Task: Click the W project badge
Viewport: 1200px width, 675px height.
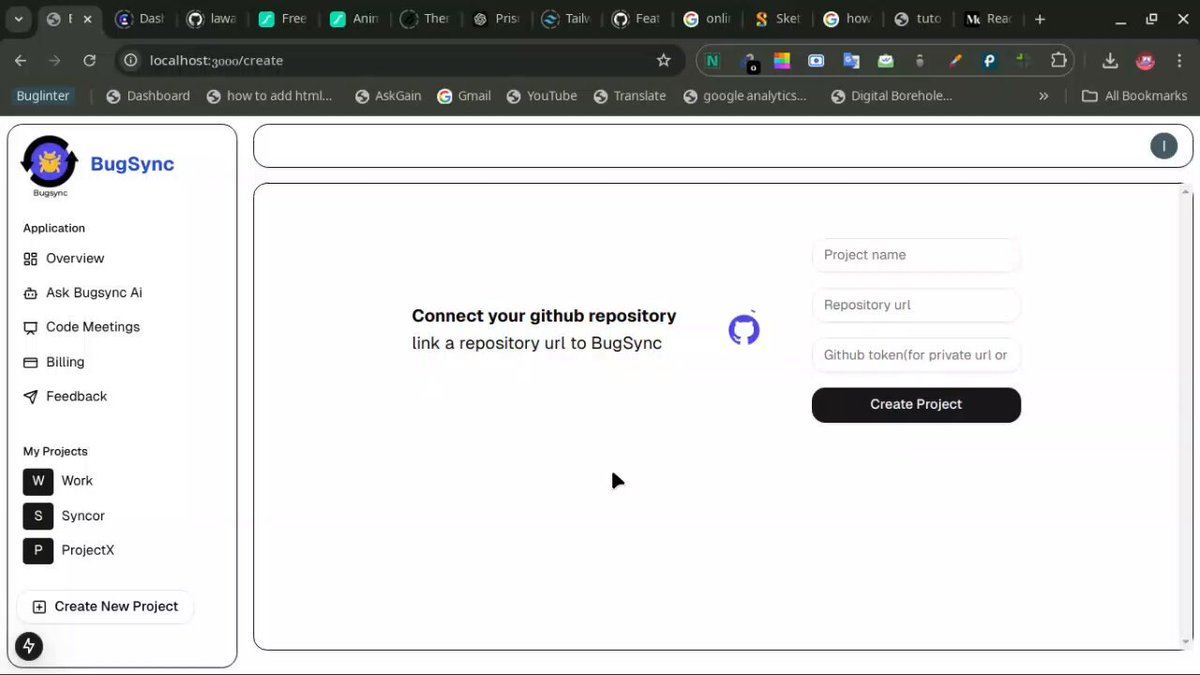Action: tap(38, 481)
